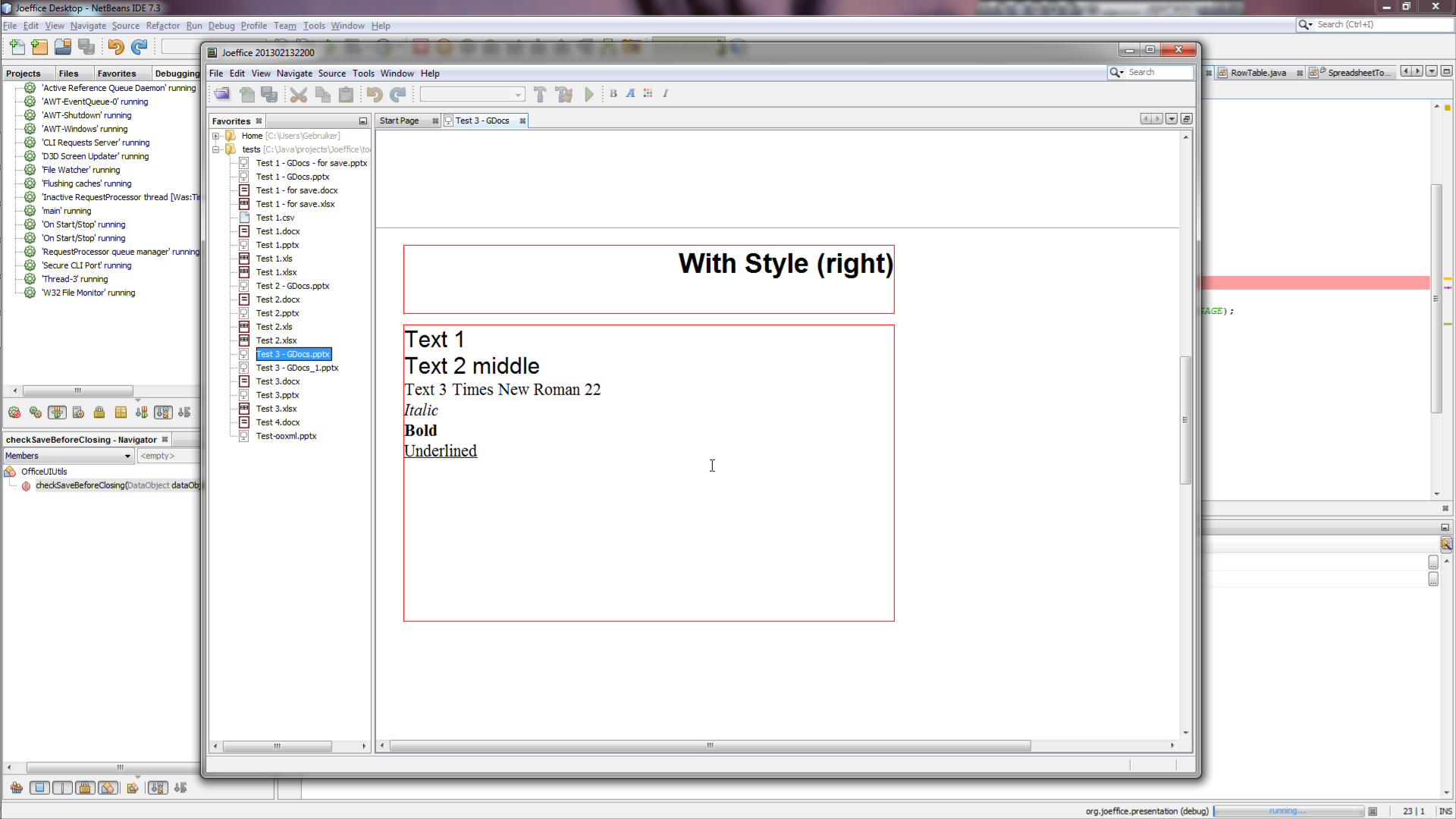Expand the Home node in Favorites
1456x819 pixels.
(216, 136)
